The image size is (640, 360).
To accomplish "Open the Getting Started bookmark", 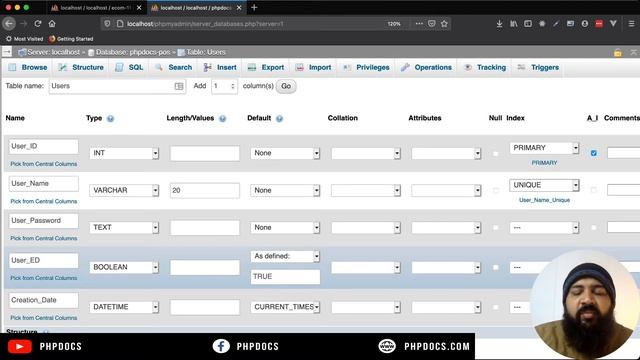I will [71, 39].
